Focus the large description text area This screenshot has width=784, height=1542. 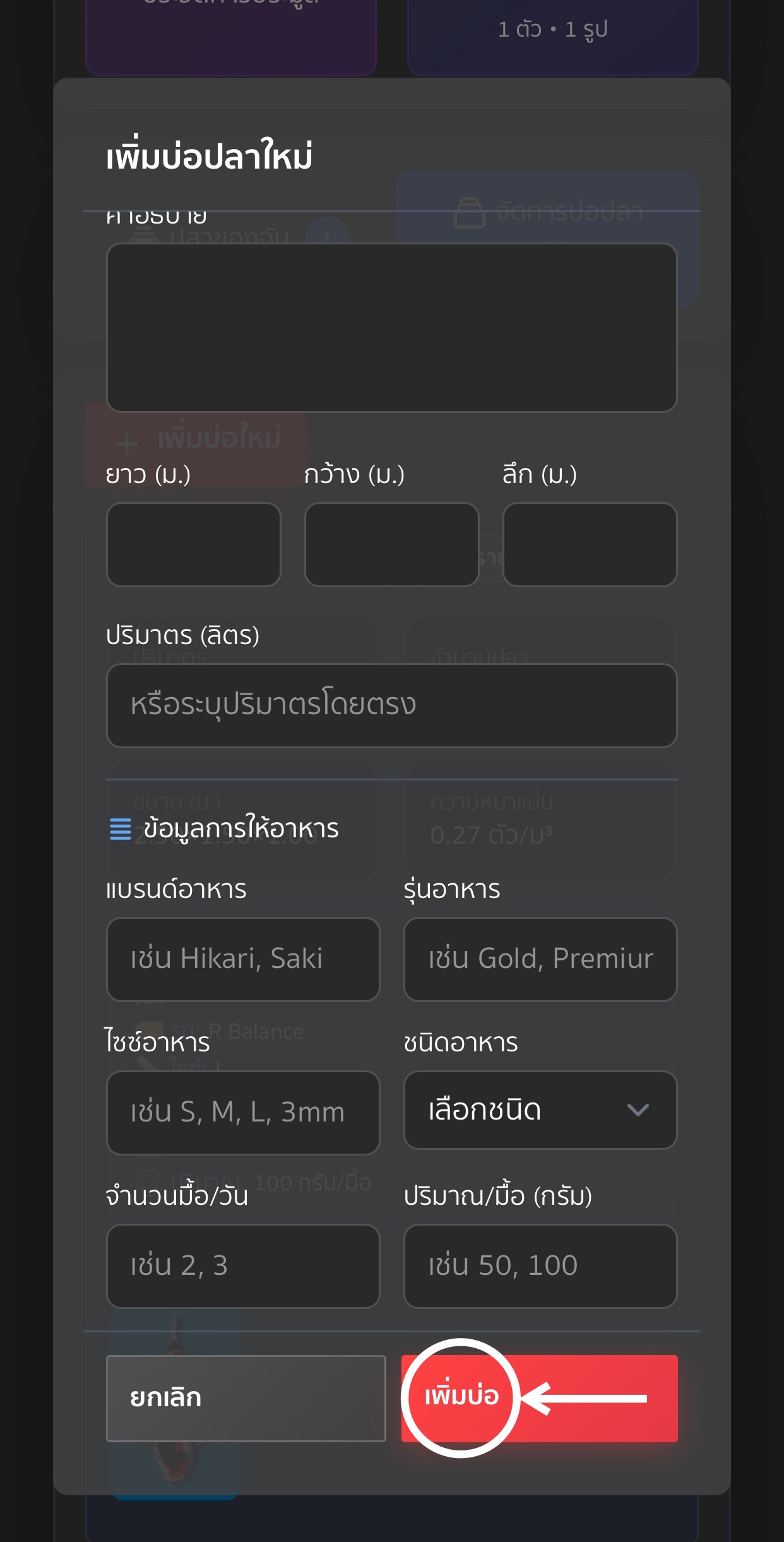click(x=391, y=327)
